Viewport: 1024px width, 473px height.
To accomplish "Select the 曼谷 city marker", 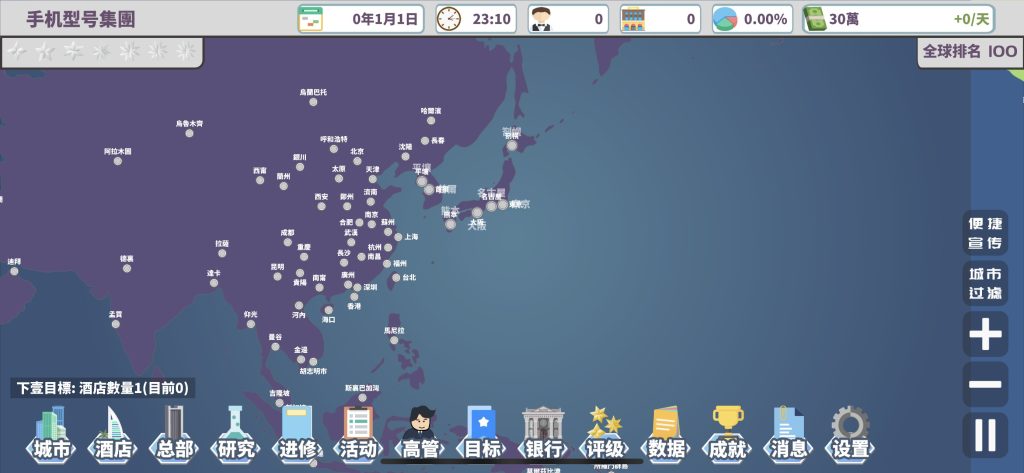I will (276, 347).
